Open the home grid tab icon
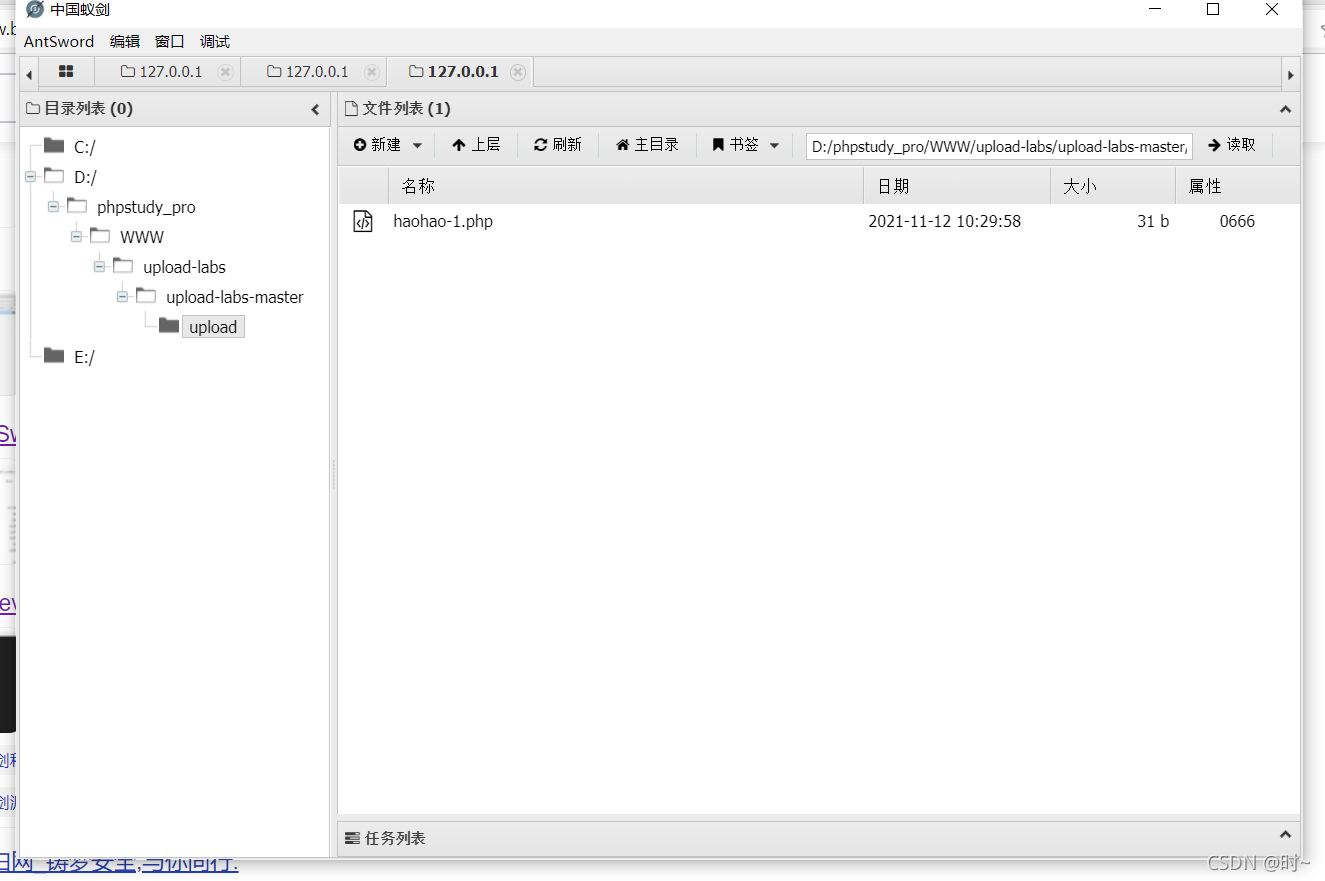The height and width of the screenshot is (881, 1325). (66, 72)
